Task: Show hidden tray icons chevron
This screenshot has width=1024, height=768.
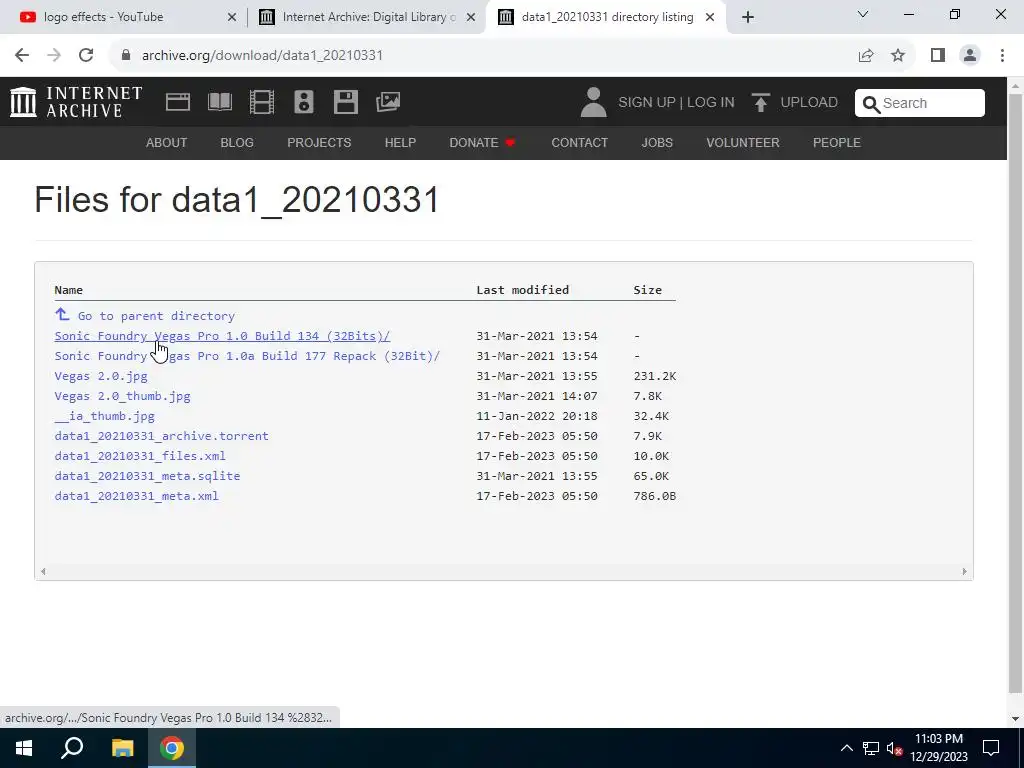Action: [x=846, y=748]
